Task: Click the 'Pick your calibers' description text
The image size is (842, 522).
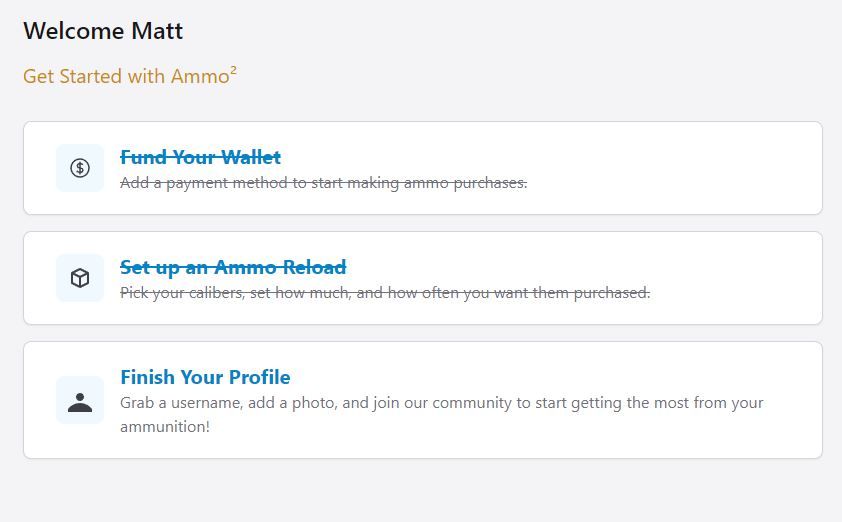Action: click(x=385, y=293)
